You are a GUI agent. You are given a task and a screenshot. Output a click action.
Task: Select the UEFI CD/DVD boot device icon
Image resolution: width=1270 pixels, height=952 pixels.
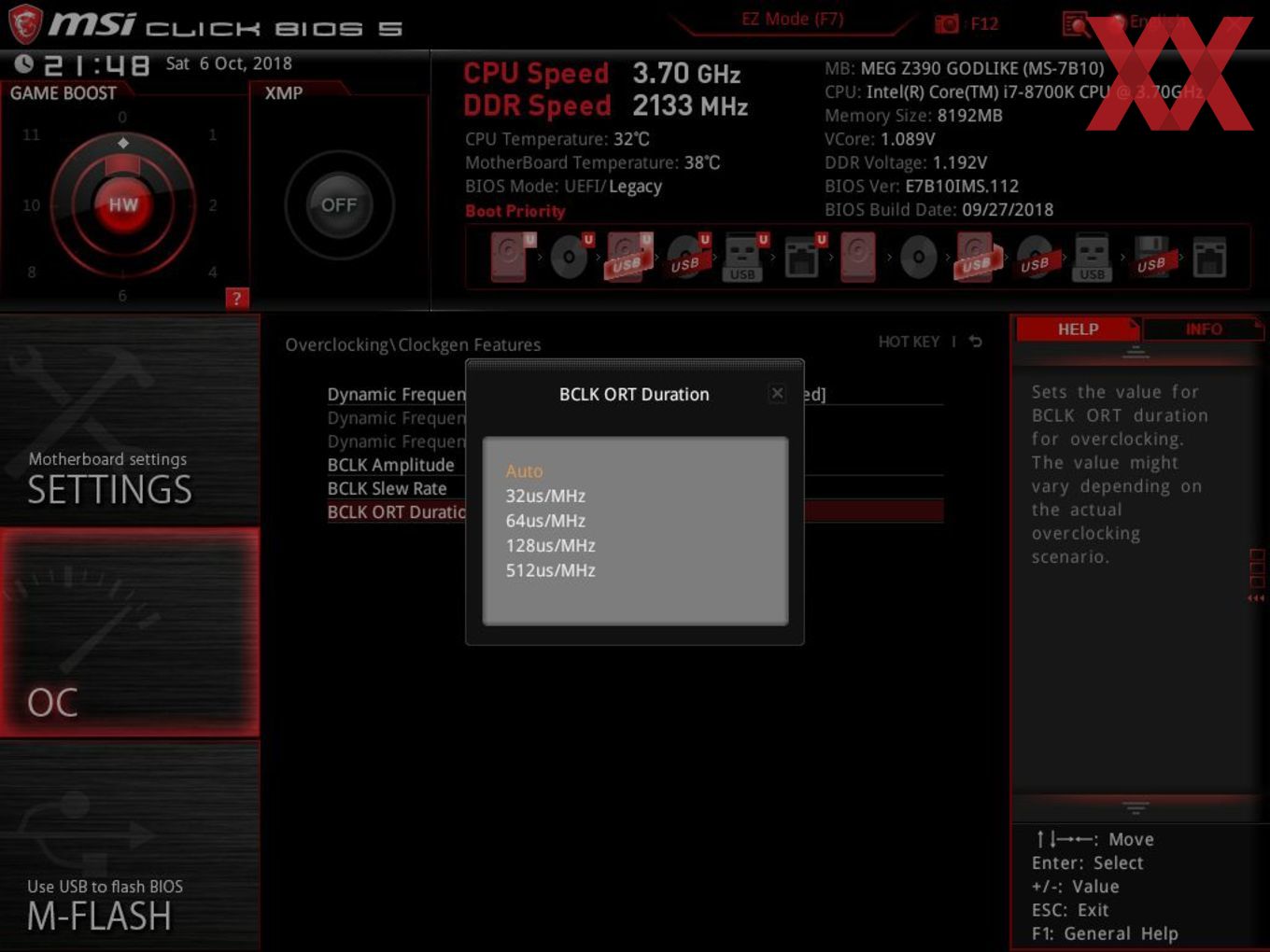coord(570,257)
